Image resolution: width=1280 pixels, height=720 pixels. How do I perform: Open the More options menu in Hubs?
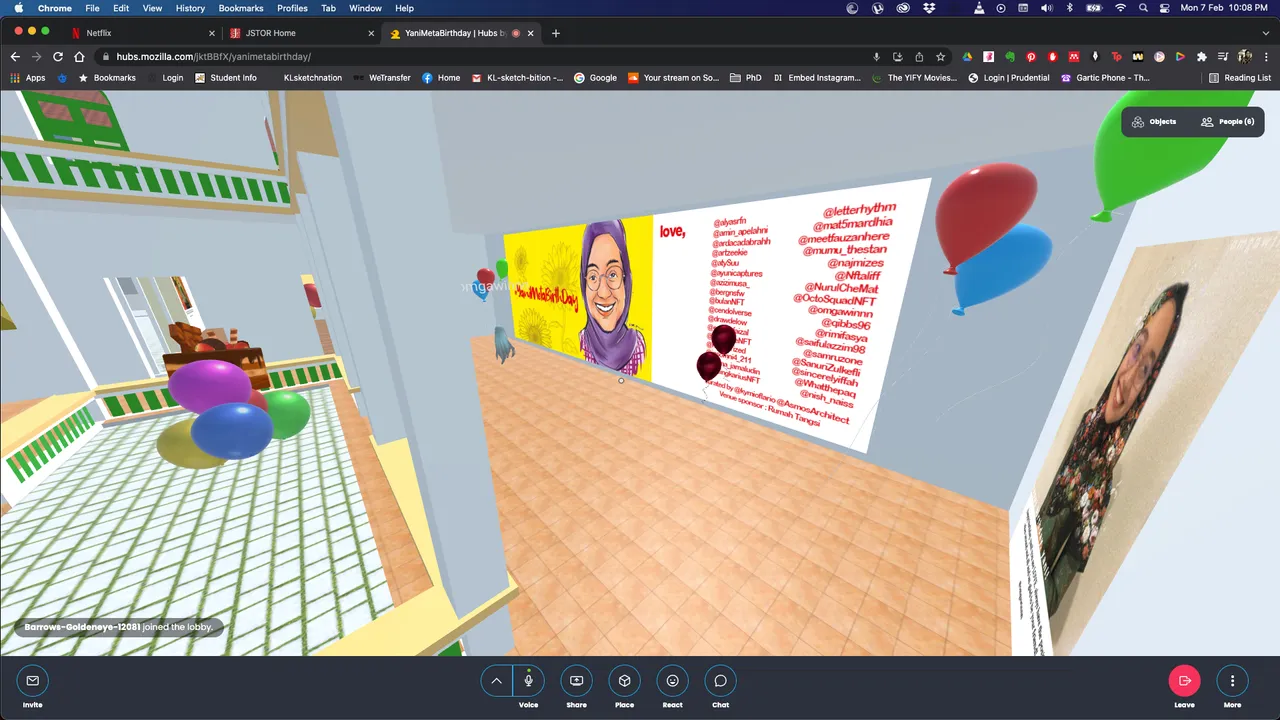[x=1232, y=681]
